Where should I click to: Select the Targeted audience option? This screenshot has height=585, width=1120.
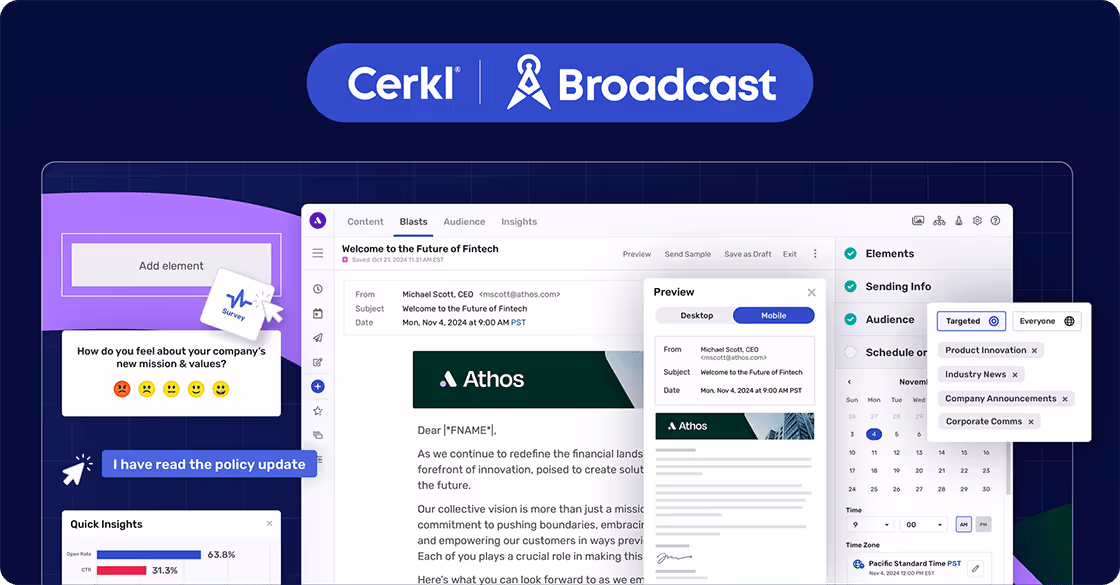[x=970, y=321]
